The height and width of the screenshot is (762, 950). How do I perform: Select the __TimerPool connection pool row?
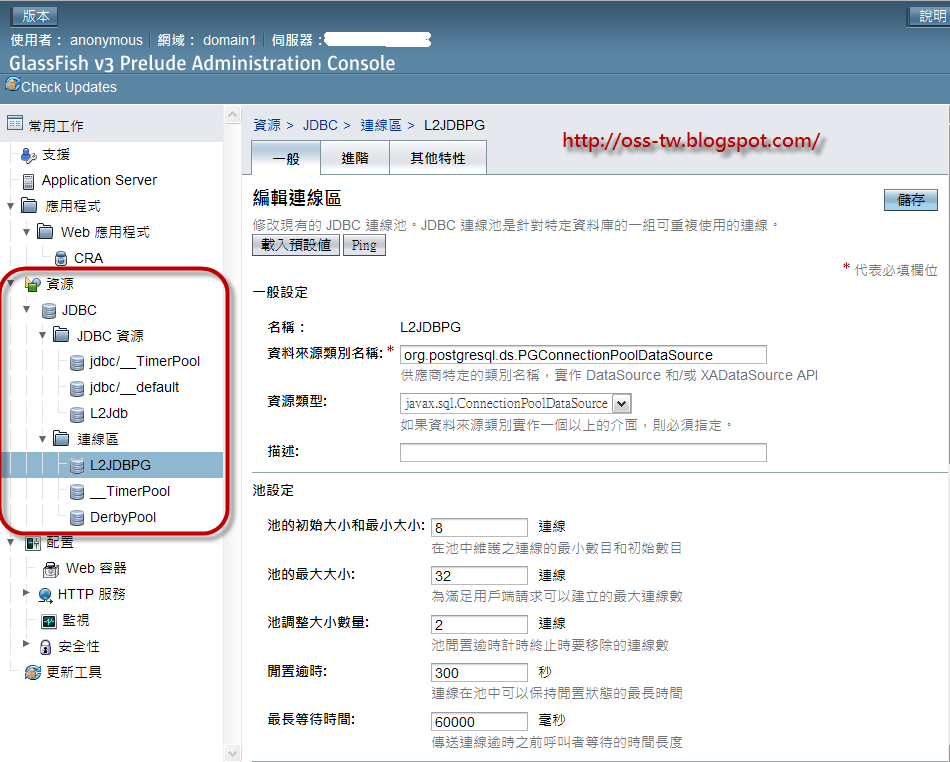[x=130, y=491]
